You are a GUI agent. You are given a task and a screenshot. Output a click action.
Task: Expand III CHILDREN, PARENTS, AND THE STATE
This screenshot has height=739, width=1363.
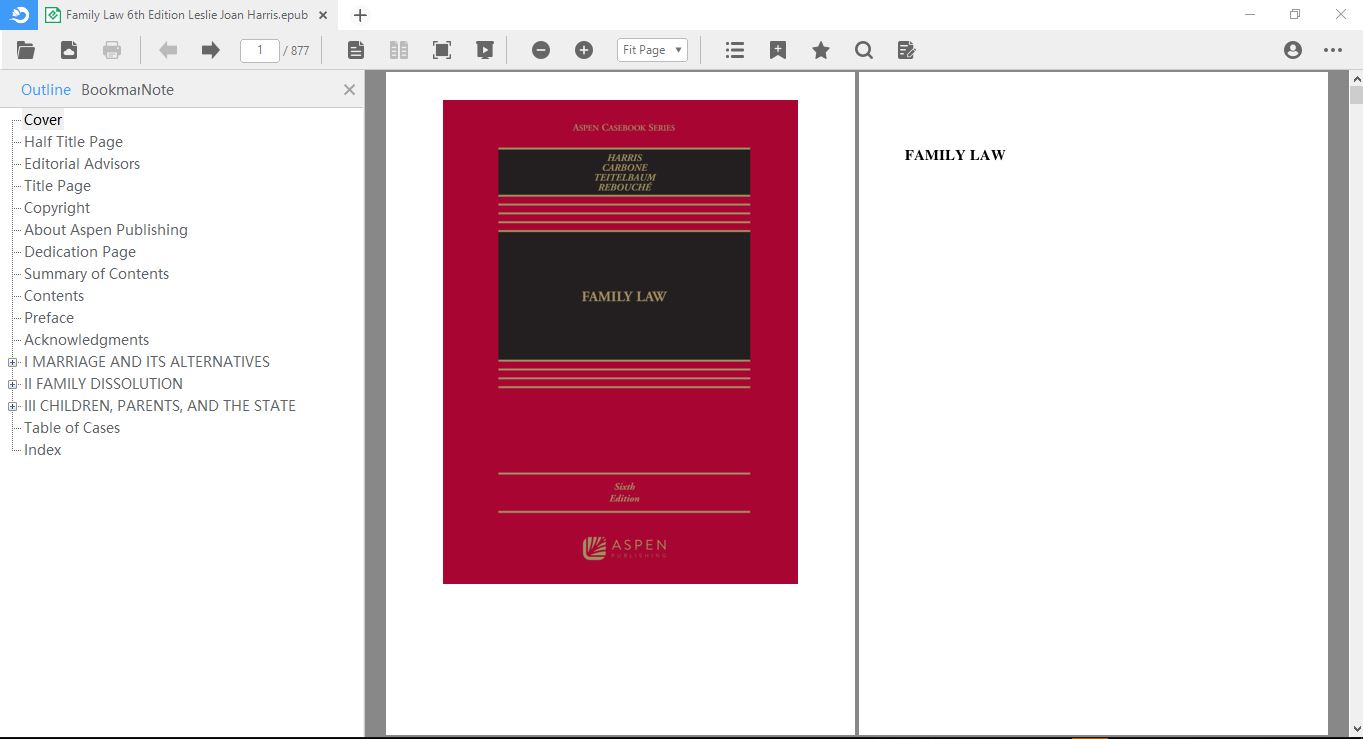click(x=12, y=406)
